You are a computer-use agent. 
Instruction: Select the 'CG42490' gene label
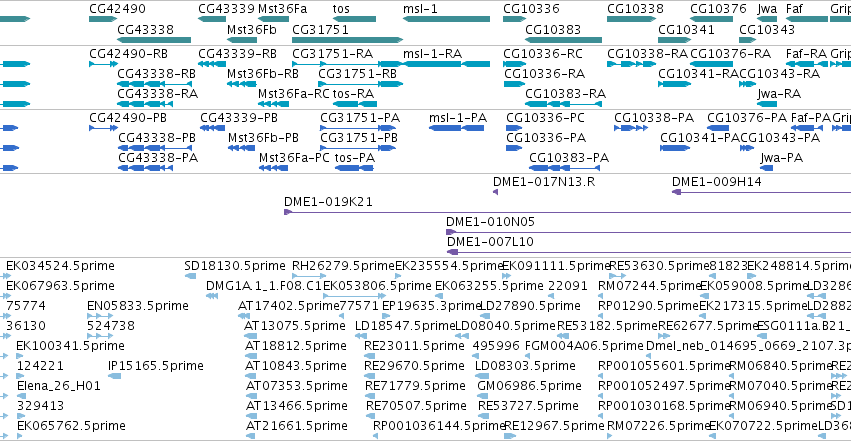click(117, 9)
